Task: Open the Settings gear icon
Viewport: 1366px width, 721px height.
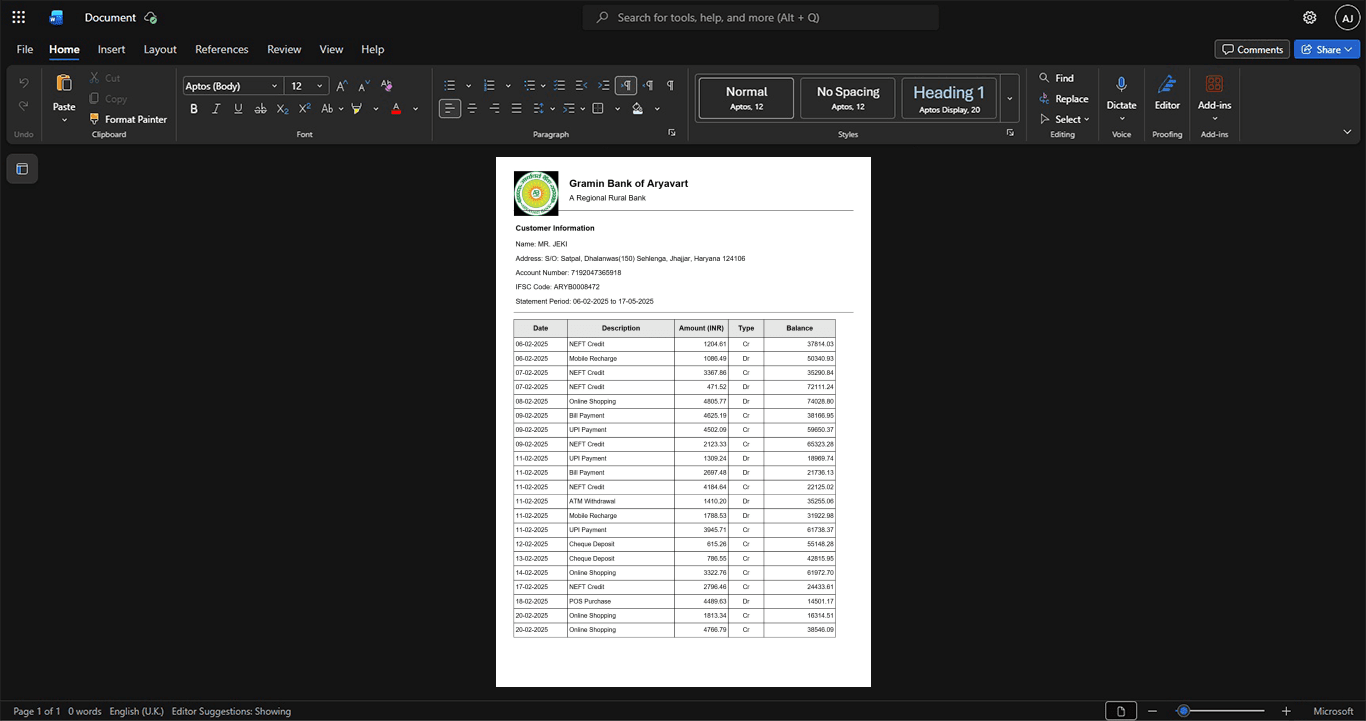Action: pyautogui.click(x=1310, y=17)
